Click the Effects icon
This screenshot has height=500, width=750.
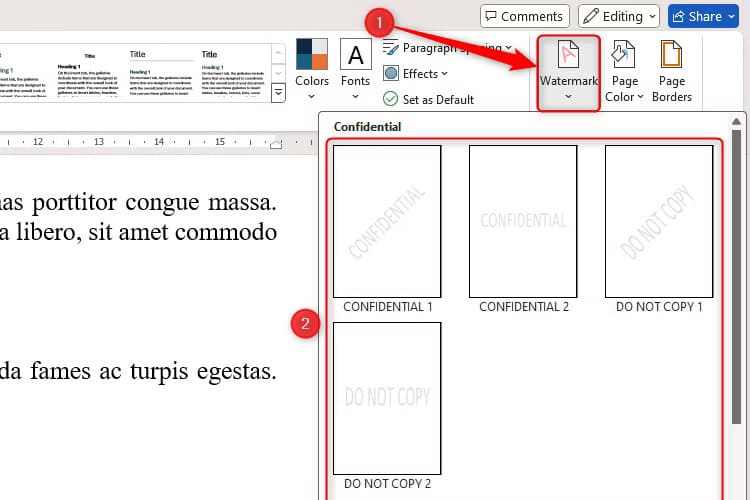pos(391,73)
